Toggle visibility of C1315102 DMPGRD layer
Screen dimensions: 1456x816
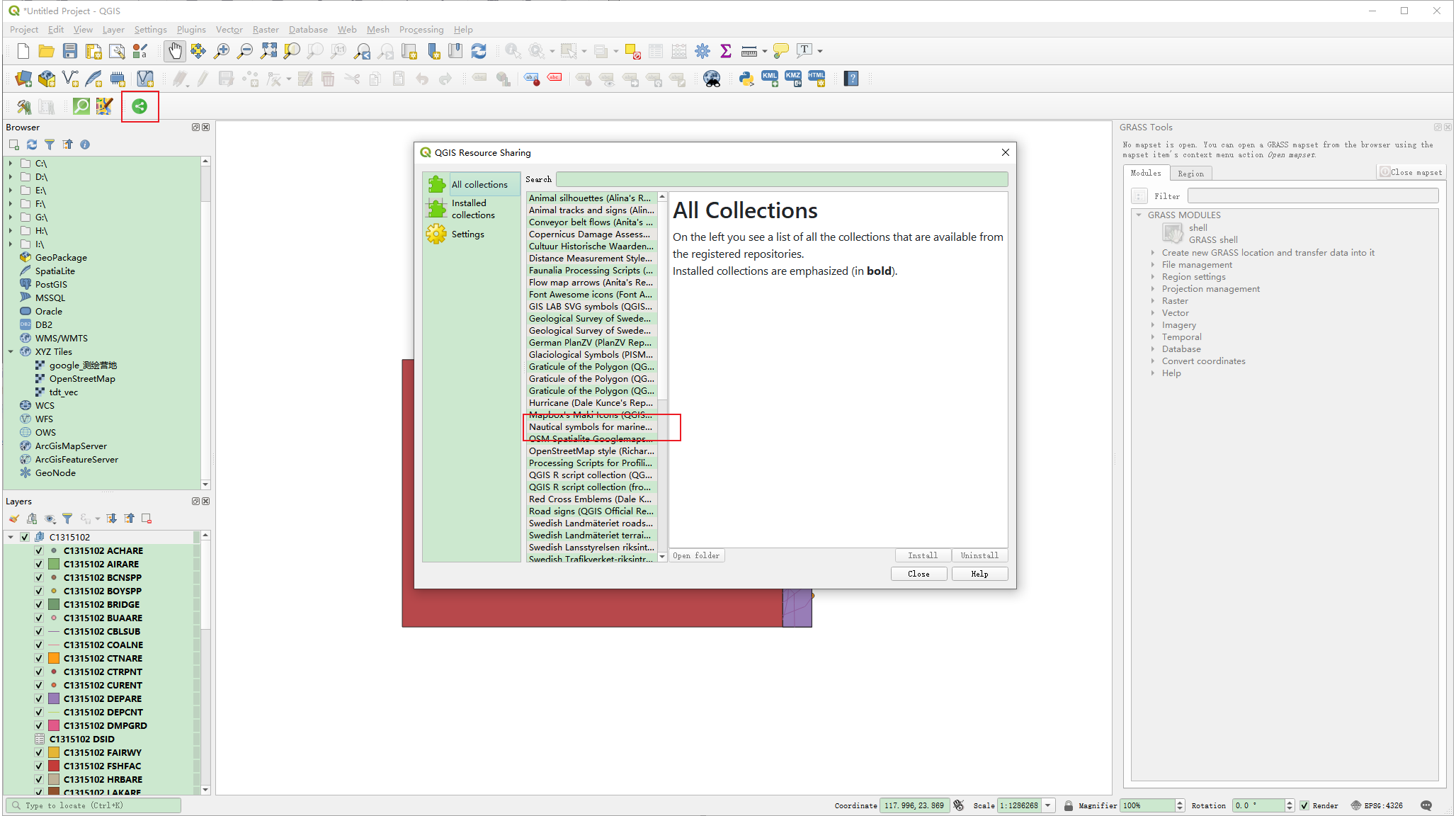point(39,725)
